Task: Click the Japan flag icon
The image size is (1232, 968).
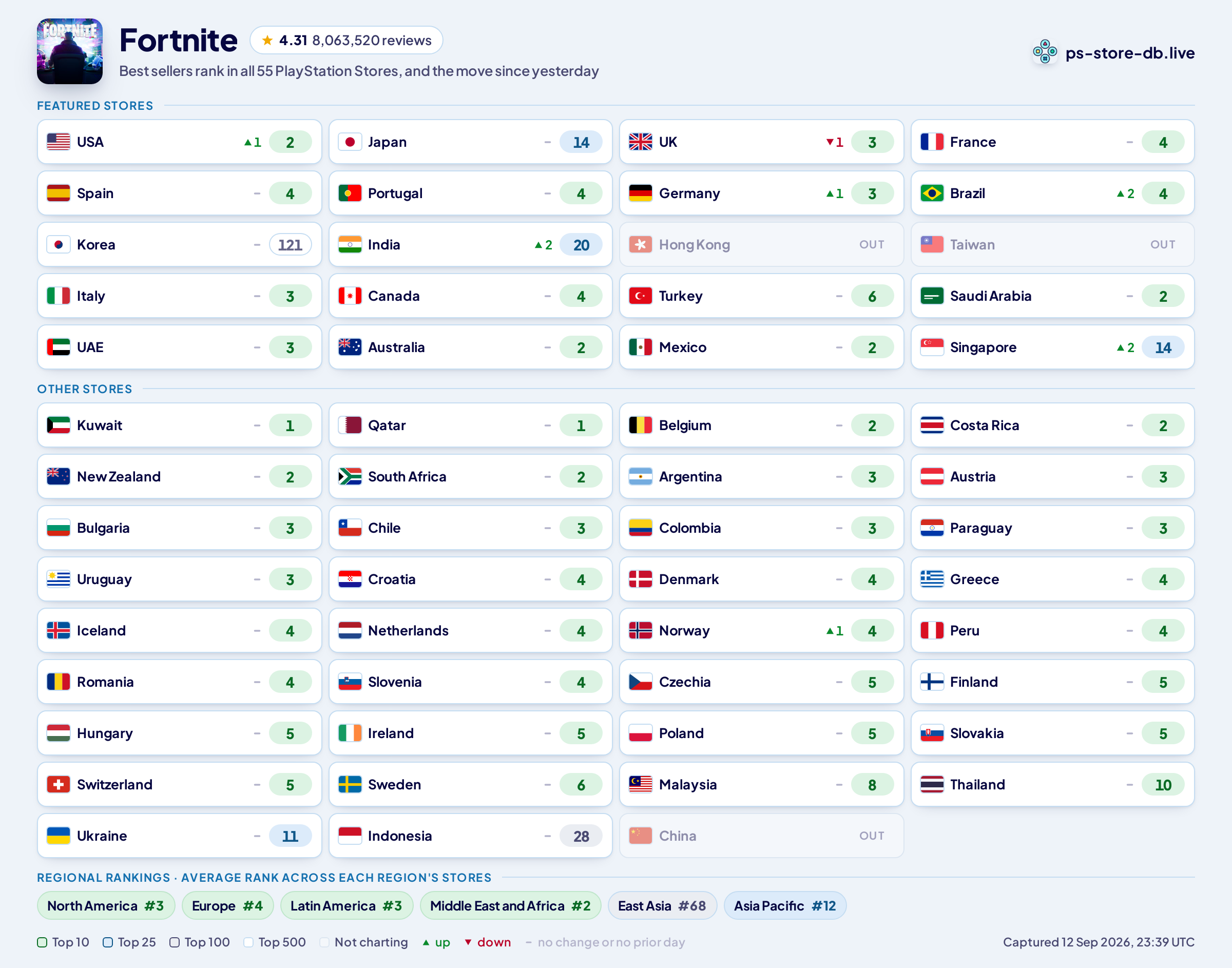Action: tap(350, 142)
